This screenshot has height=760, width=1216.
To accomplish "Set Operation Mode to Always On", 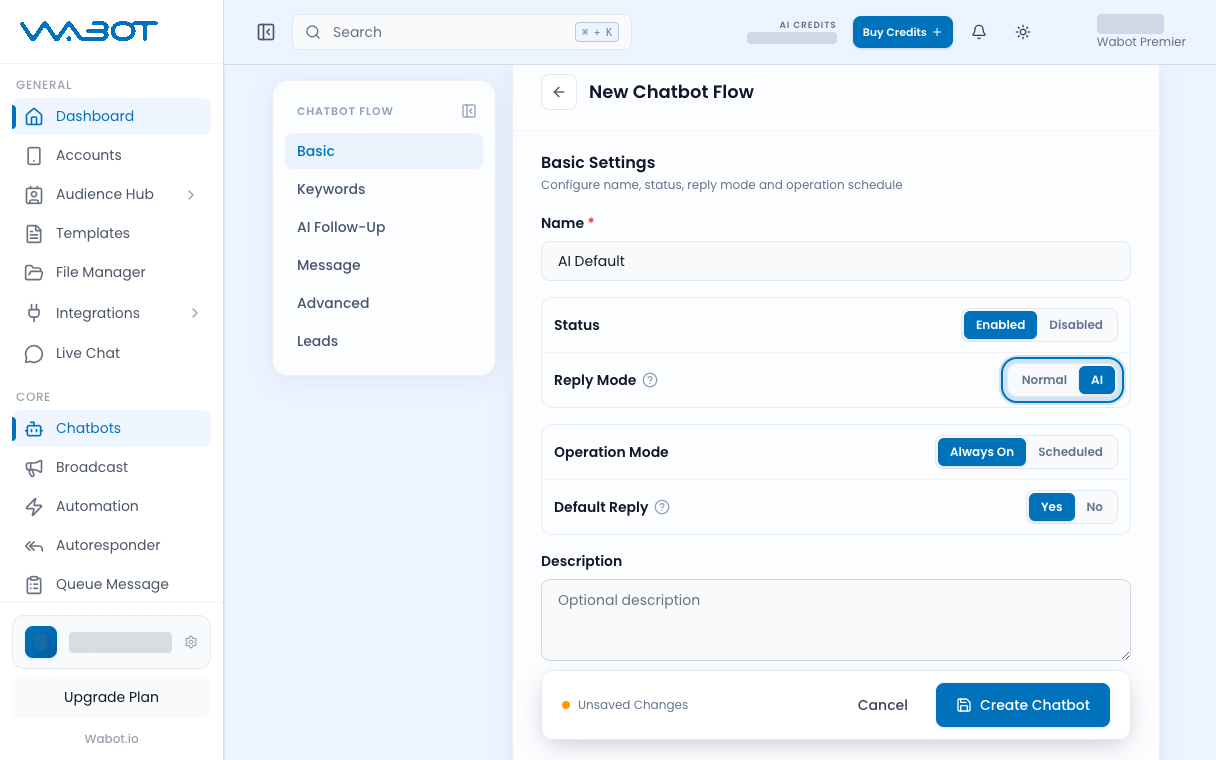I will click(982, 452).
